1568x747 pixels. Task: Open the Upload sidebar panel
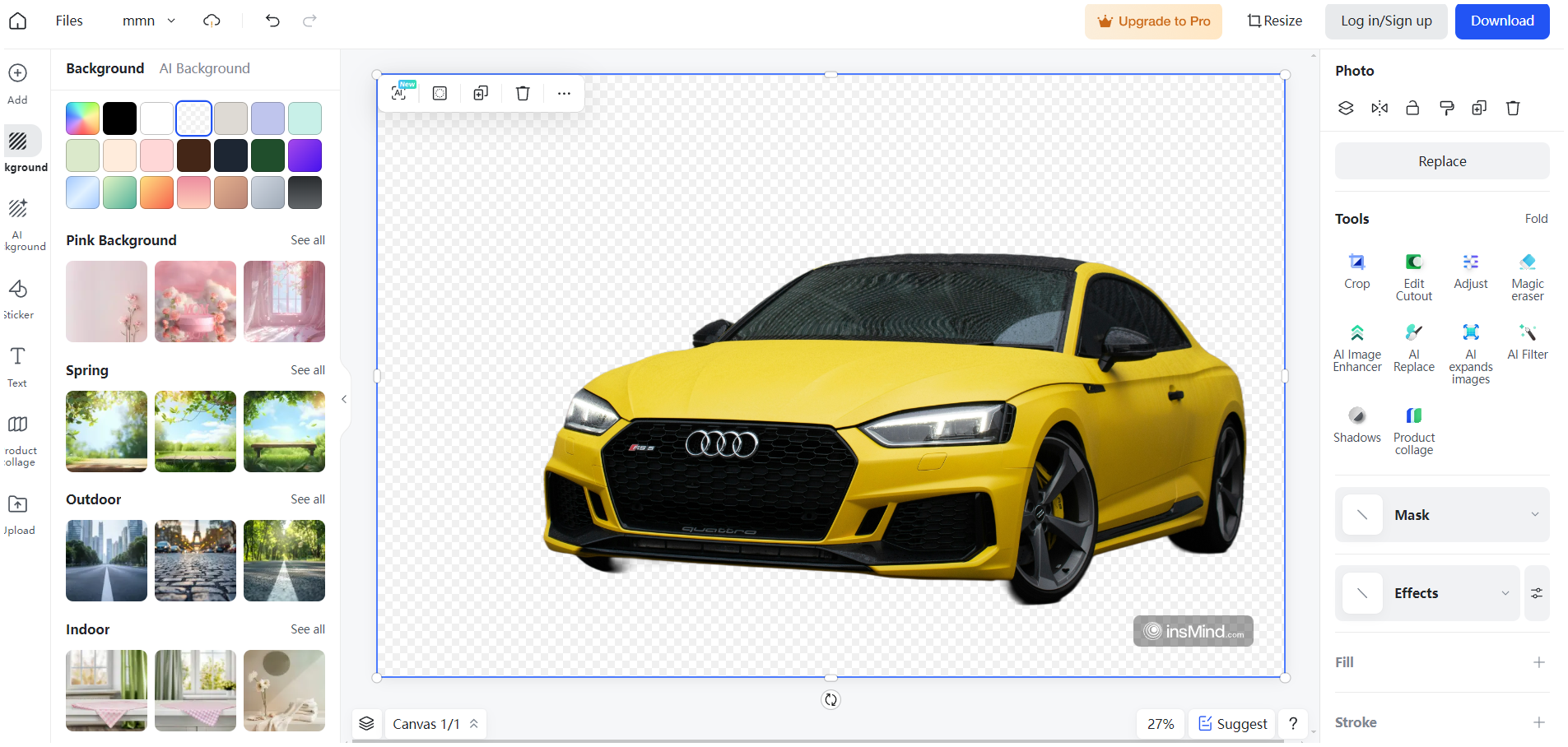(18, 516)
